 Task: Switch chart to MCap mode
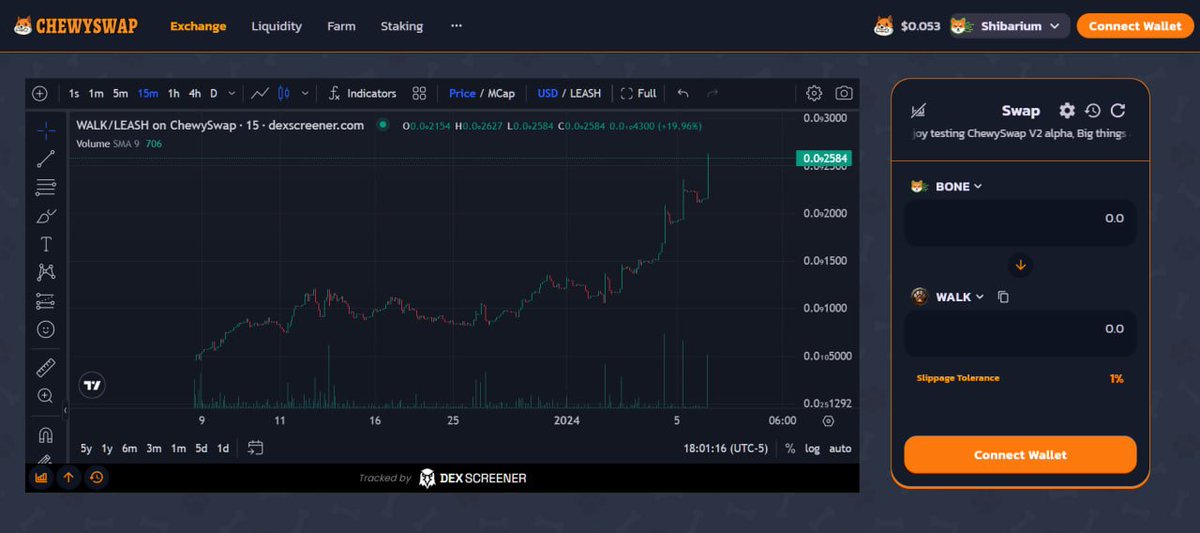[501, 93]
